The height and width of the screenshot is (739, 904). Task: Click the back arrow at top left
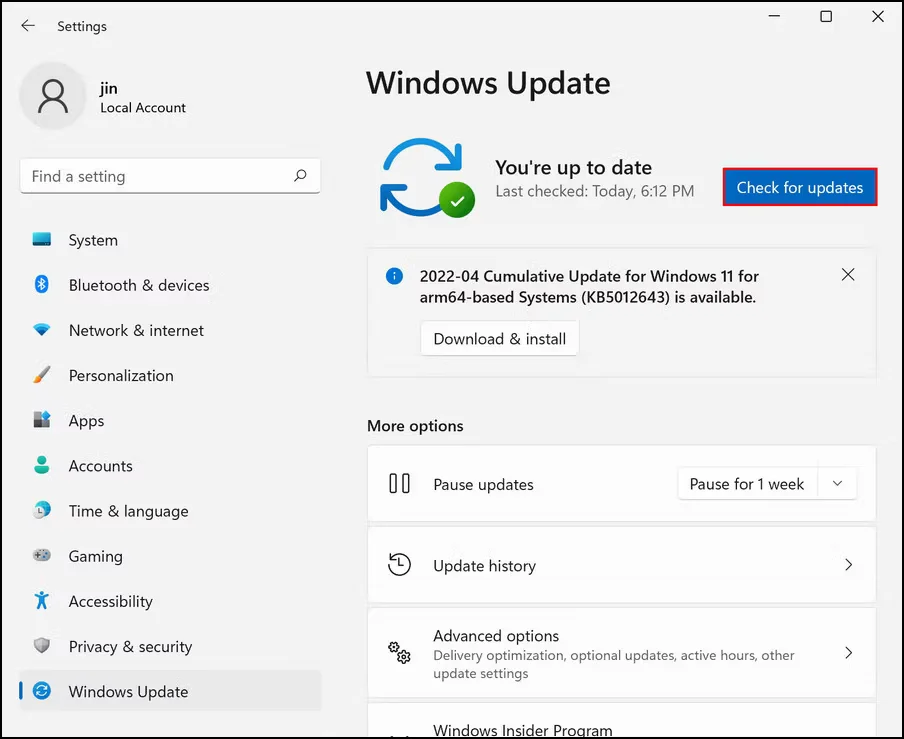coord(27,26)
